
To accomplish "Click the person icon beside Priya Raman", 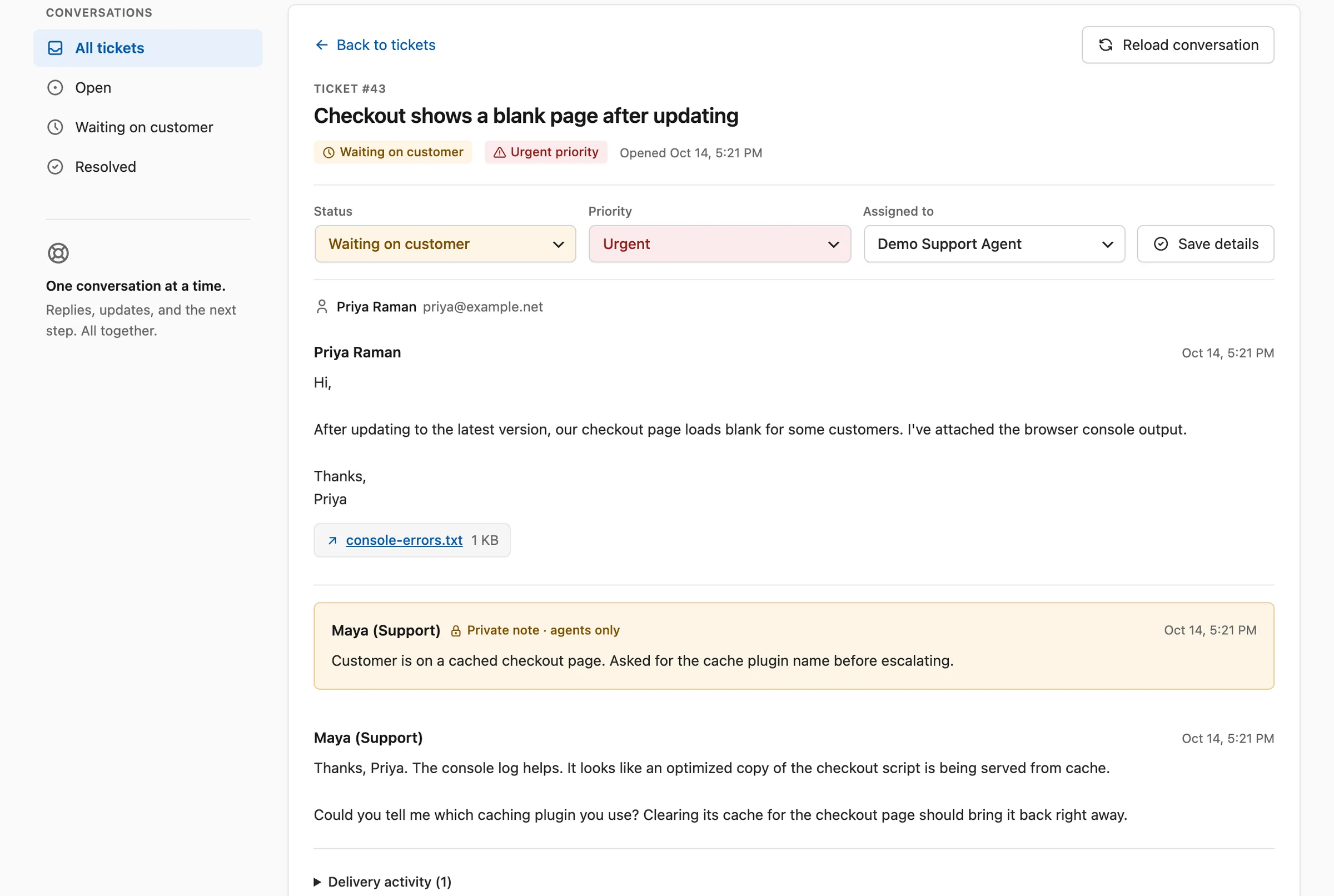I will (322, 307).
